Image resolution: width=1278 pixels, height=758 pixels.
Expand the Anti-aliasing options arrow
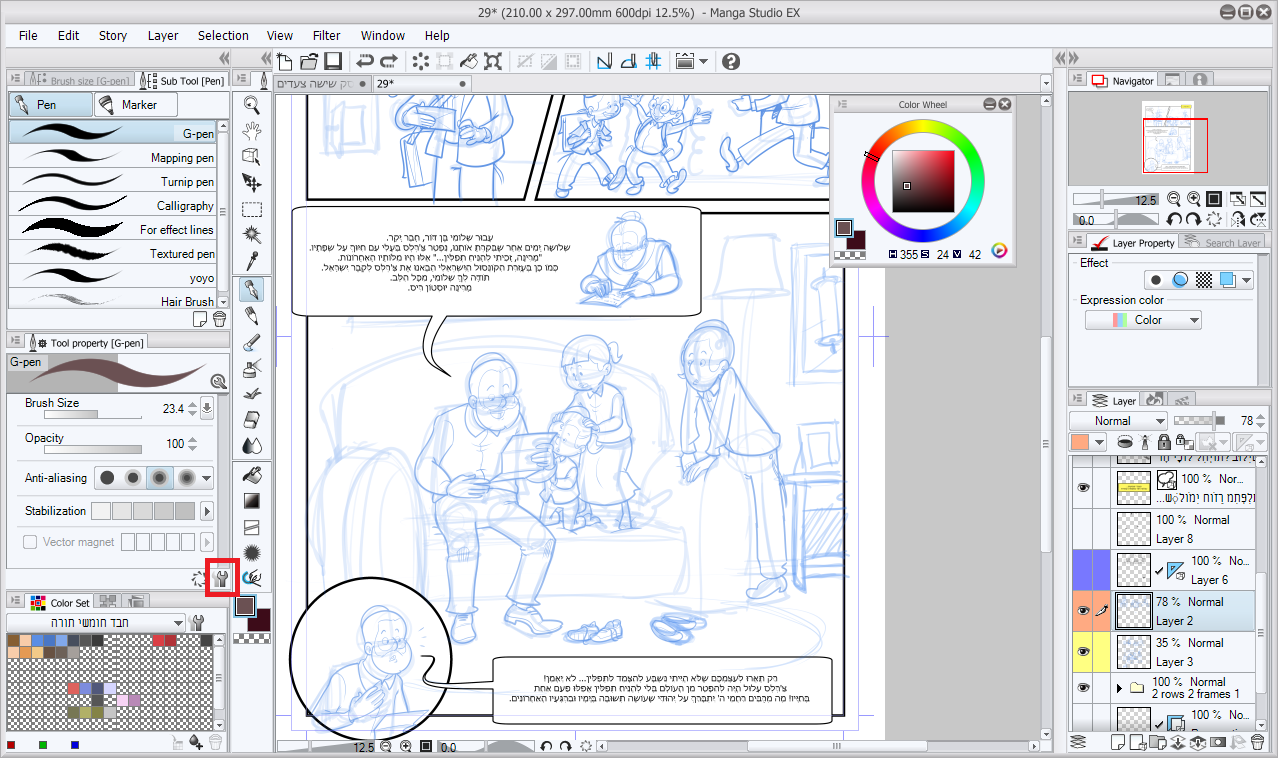206,478
